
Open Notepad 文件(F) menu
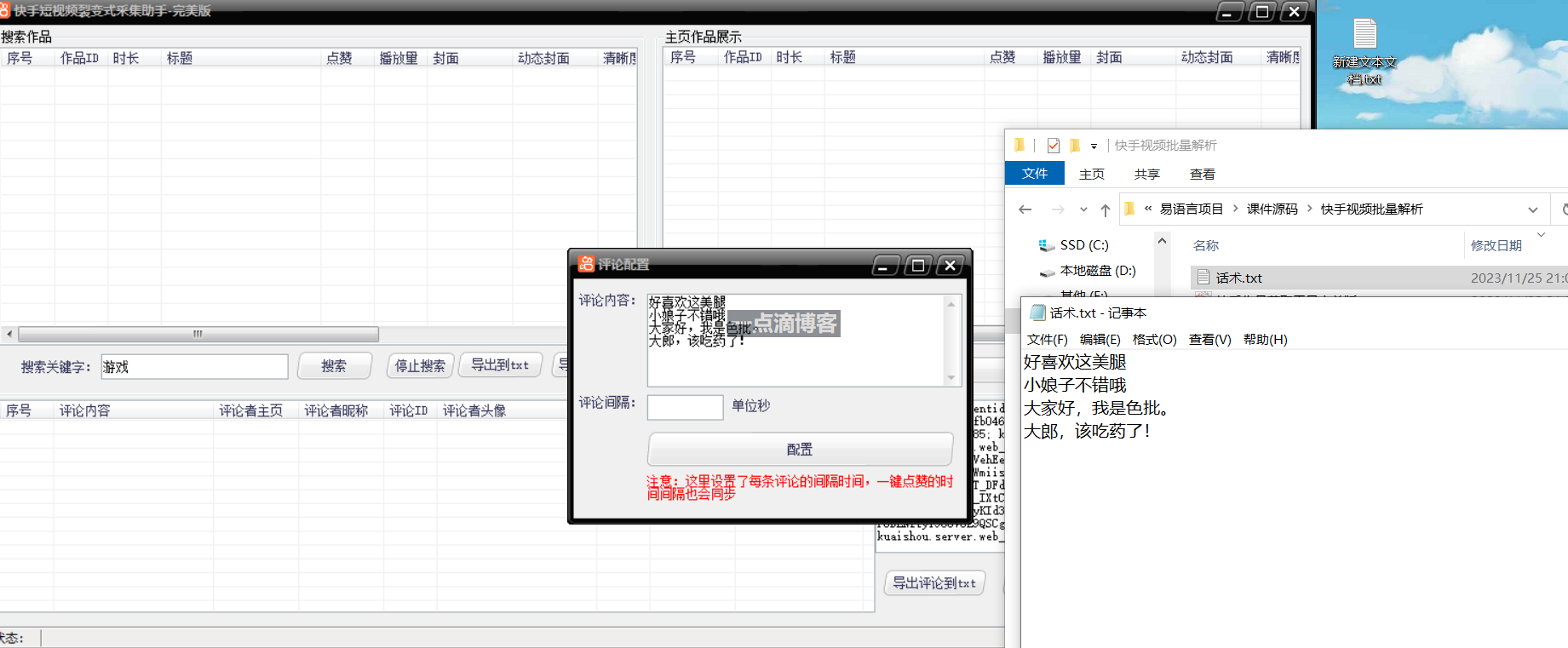point(1048,339)
